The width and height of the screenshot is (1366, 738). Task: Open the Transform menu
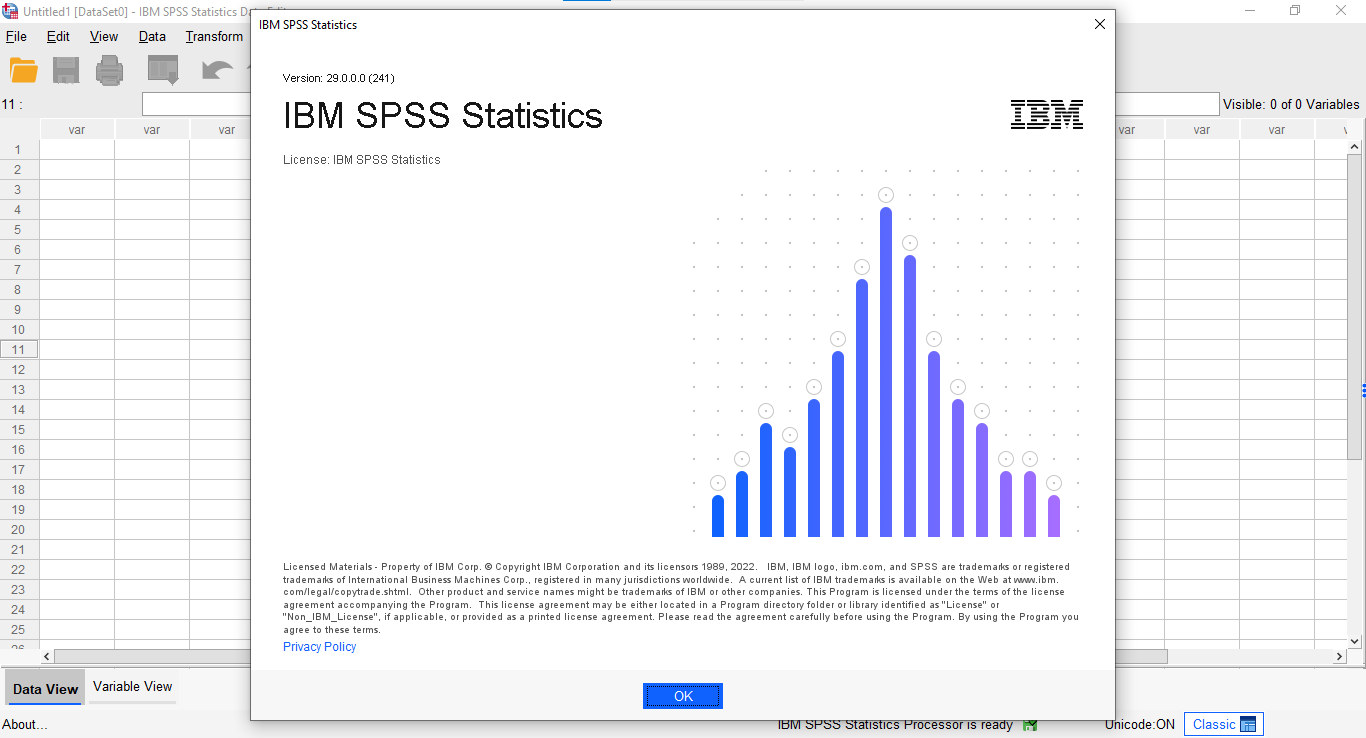pyautogui.click(x=214, y=36)
